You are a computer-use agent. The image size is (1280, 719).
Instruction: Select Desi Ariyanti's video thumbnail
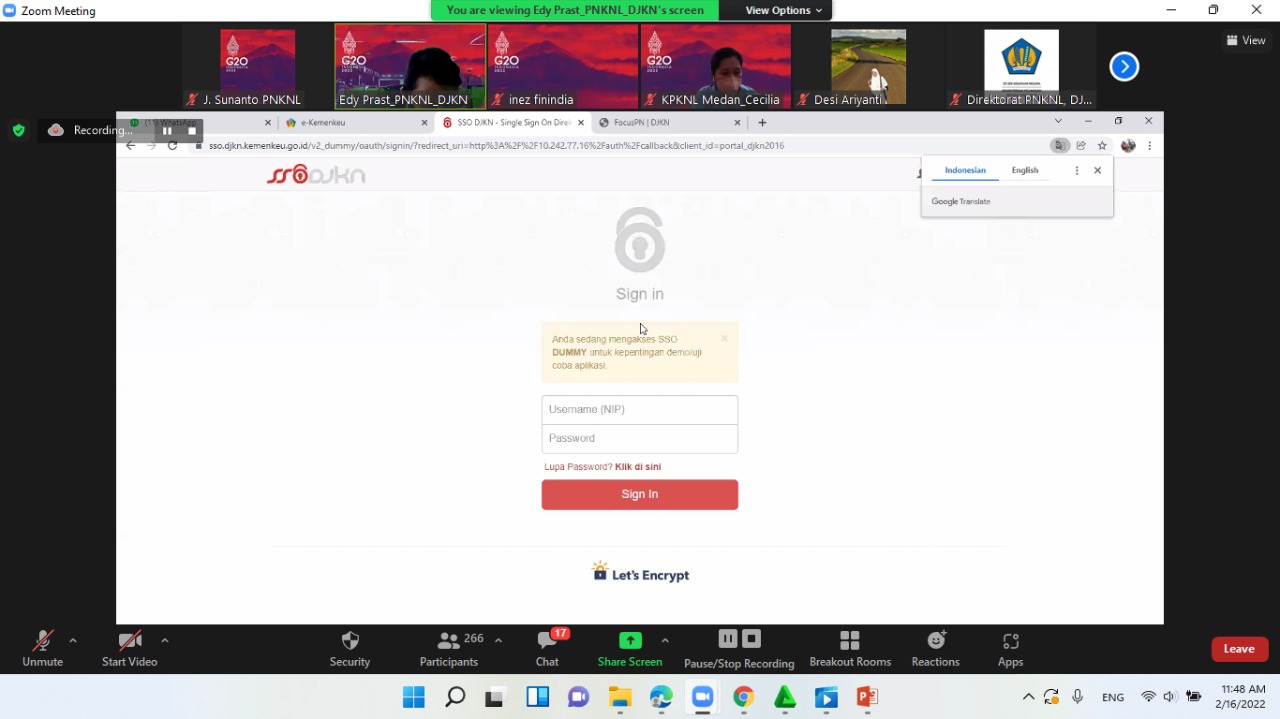click(x=868, y=67)
